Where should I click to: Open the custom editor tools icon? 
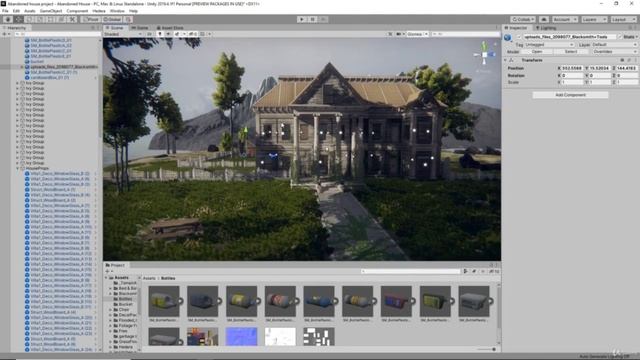(x=72, y=19)
